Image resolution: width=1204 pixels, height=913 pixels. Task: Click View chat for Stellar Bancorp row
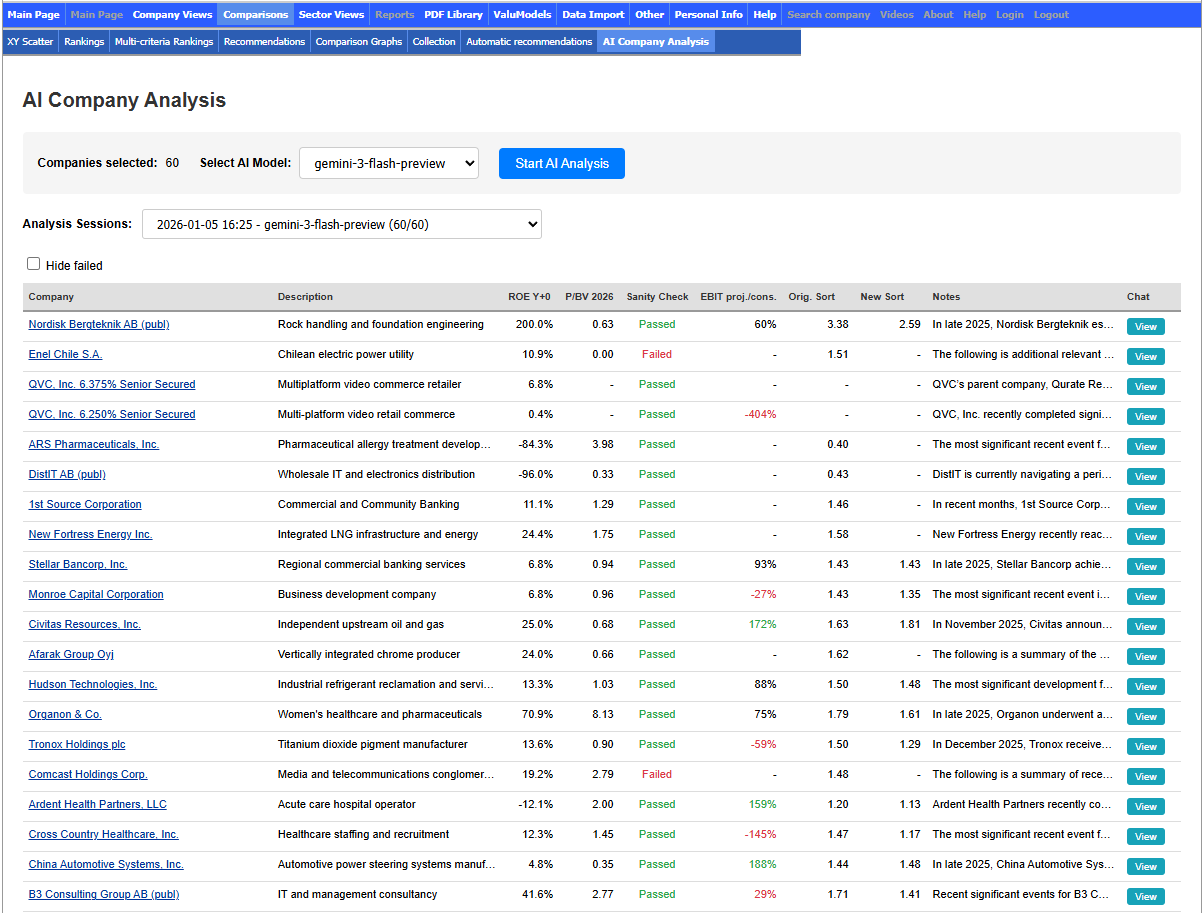point(1146,566)
